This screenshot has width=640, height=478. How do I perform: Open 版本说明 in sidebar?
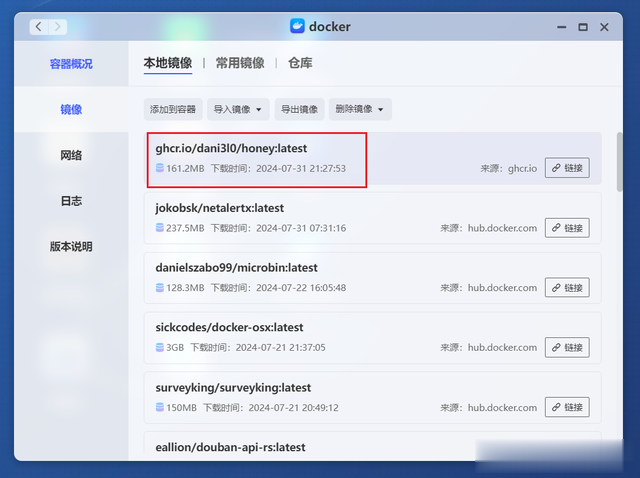(71, 247)
